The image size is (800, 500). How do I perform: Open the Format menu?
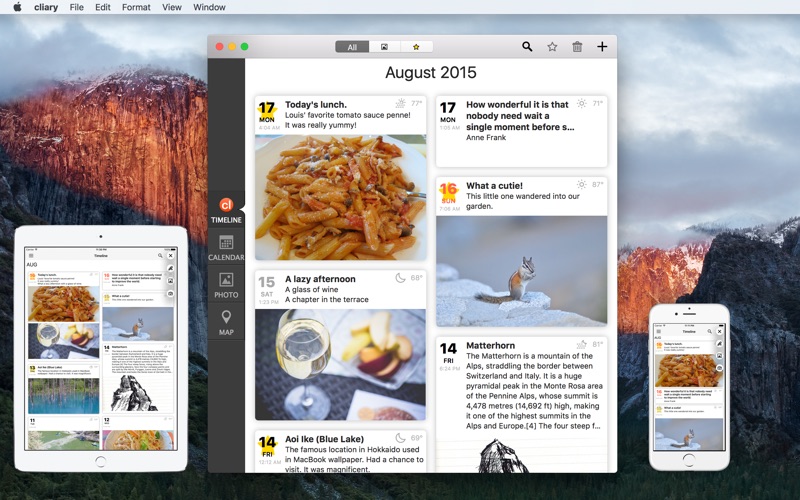136,7
